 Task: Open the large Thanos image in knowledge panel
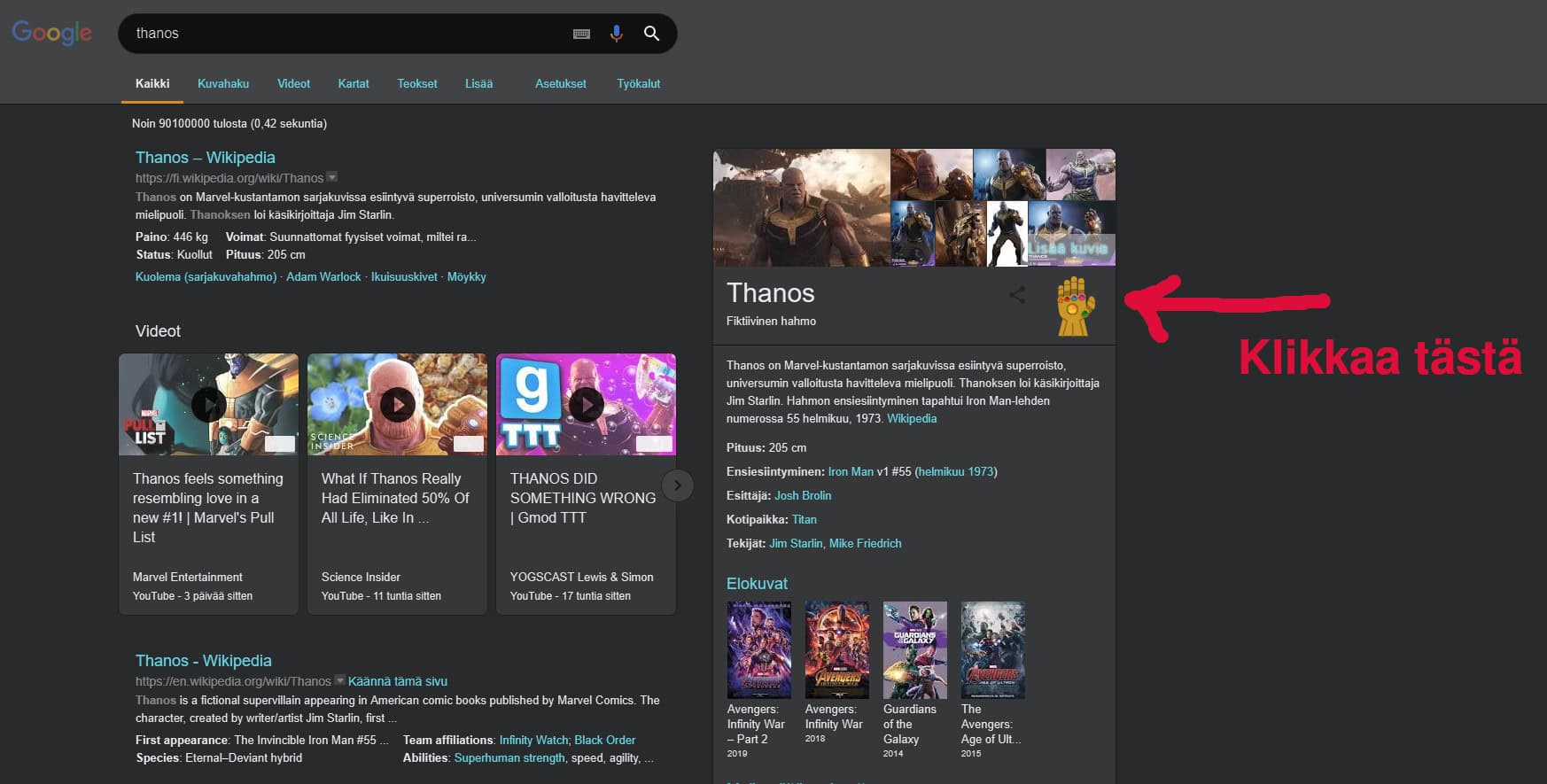pos(802,207)
